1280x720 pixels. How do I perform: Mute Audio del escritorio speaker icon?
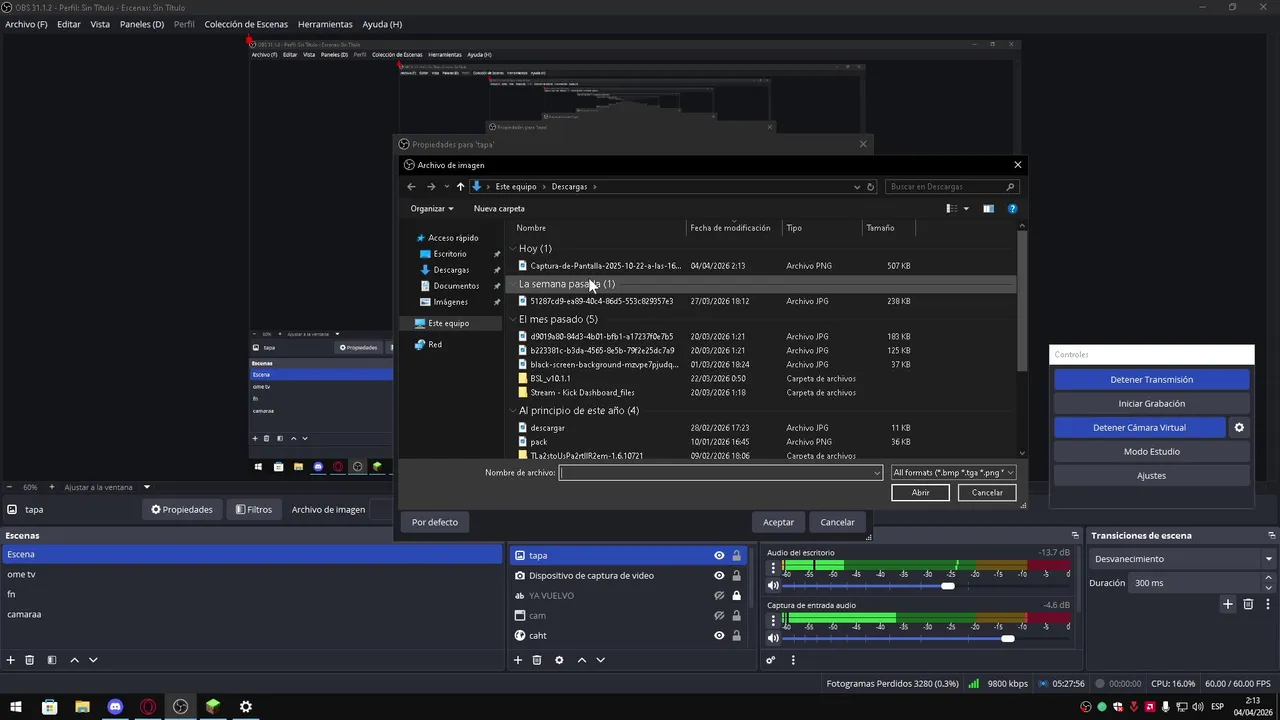(x=773, y=586)
